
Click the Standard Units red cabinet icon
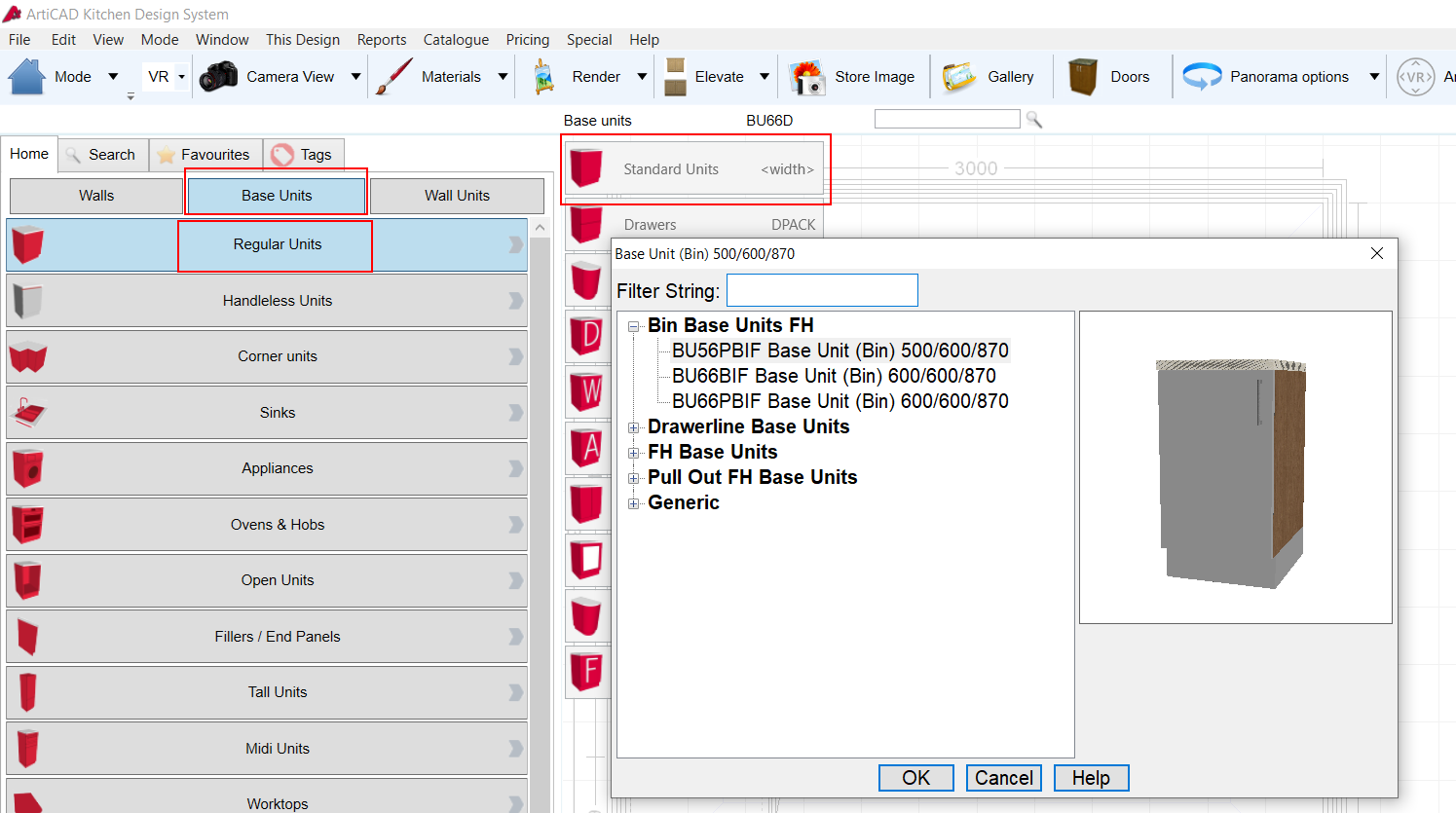click(586, 168)
